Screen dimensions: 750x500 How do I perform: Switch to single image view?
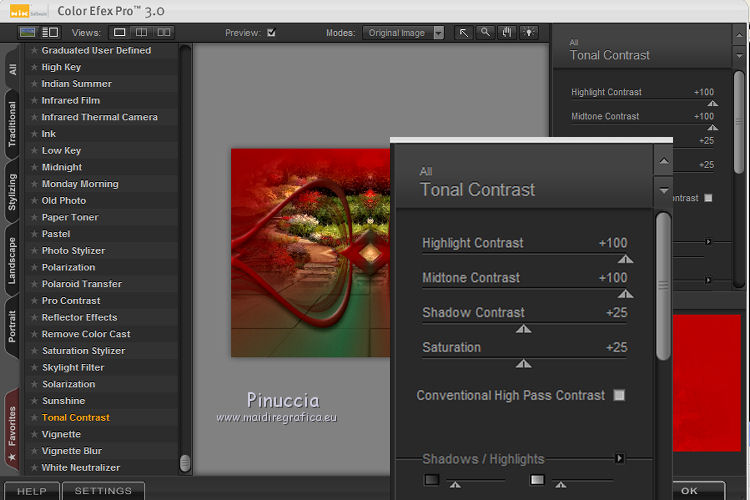[120, 33]
